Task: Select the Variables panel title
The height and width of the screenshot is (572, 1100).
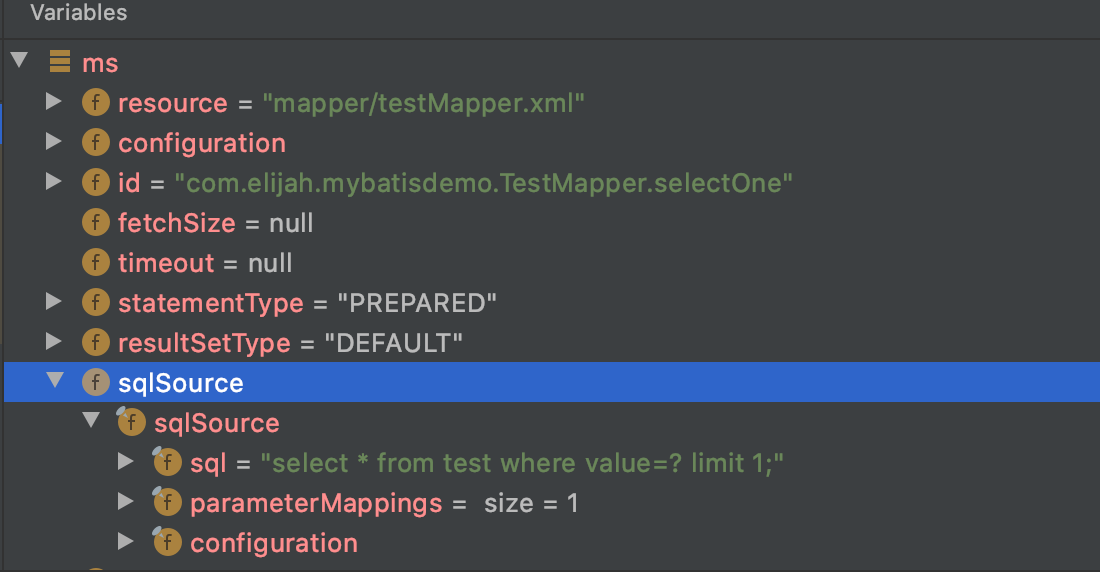Action: [x=79, y=14]
